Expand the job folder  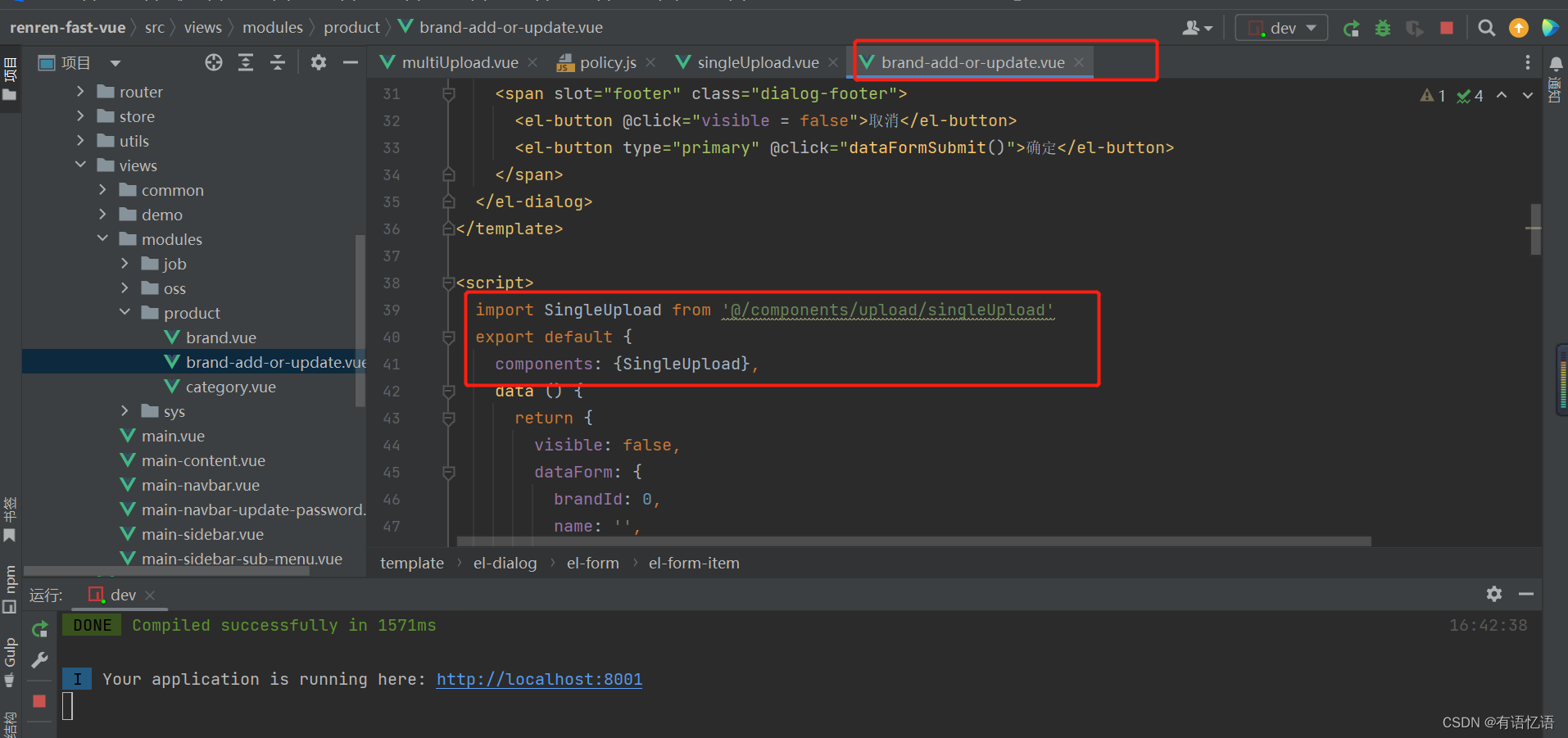[125, 263]
